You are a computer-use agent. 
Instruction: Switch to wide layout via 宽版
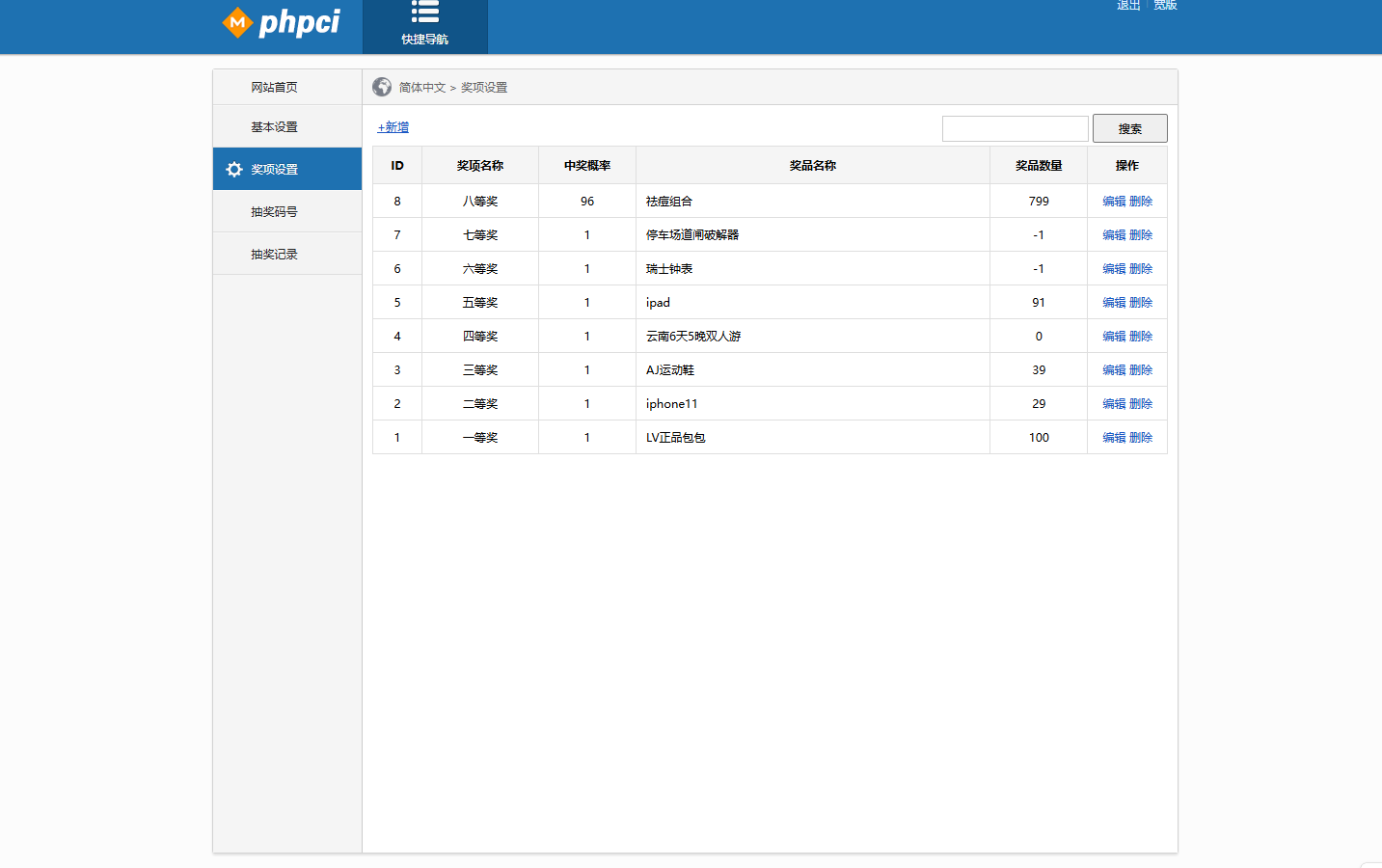[1164, 5]
